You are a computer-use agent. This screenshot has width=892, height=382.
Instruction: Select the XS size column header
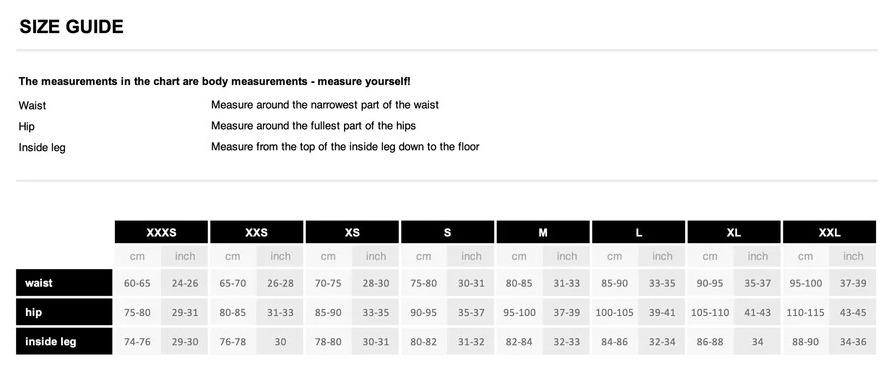352,232
